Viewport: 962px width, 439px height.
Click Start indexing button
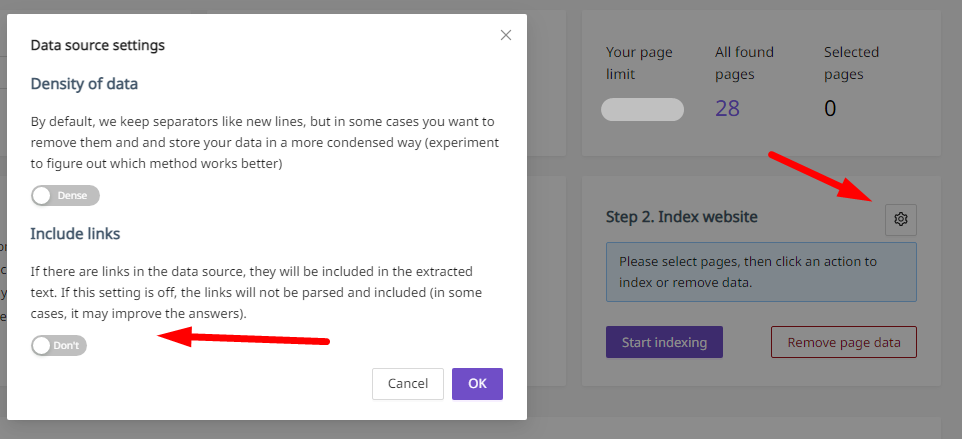[x=664, y=342]
